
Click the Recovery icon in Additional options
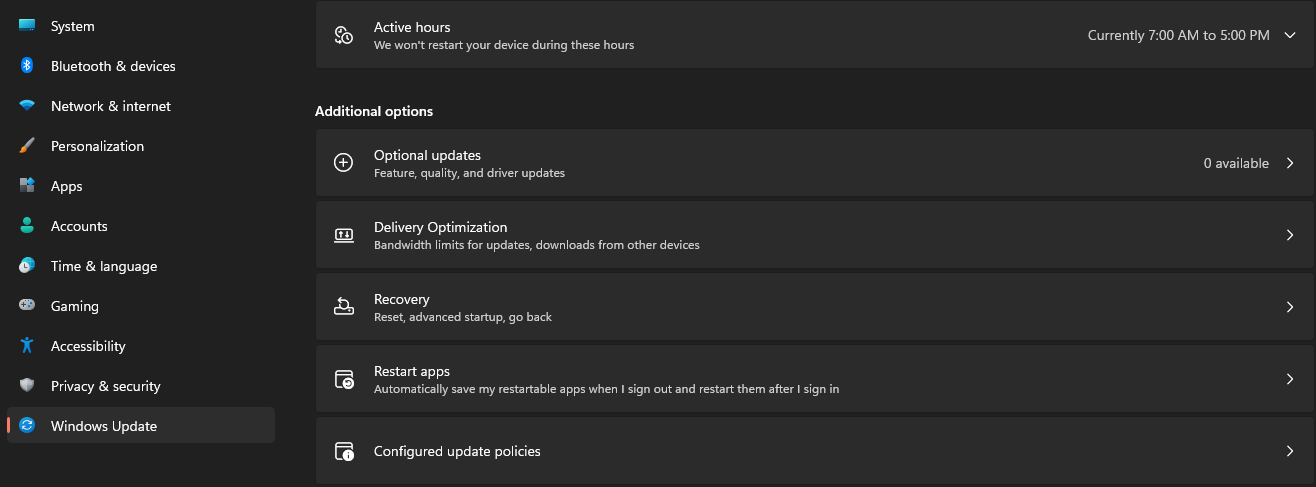coord(343,307)
